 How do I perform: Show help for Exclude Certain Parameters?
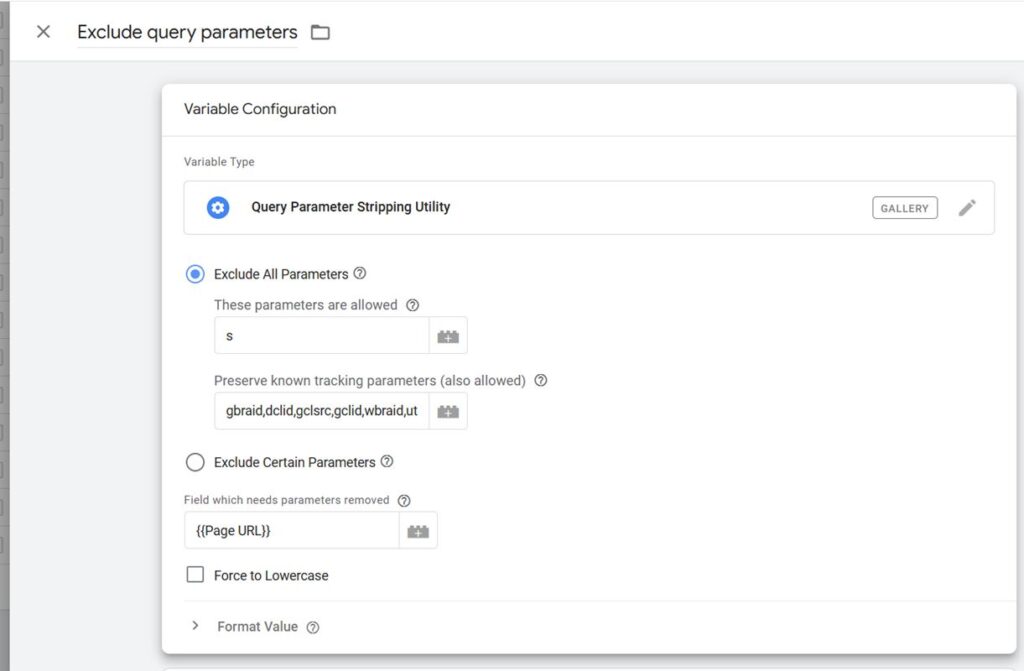(x=387, y=462)
